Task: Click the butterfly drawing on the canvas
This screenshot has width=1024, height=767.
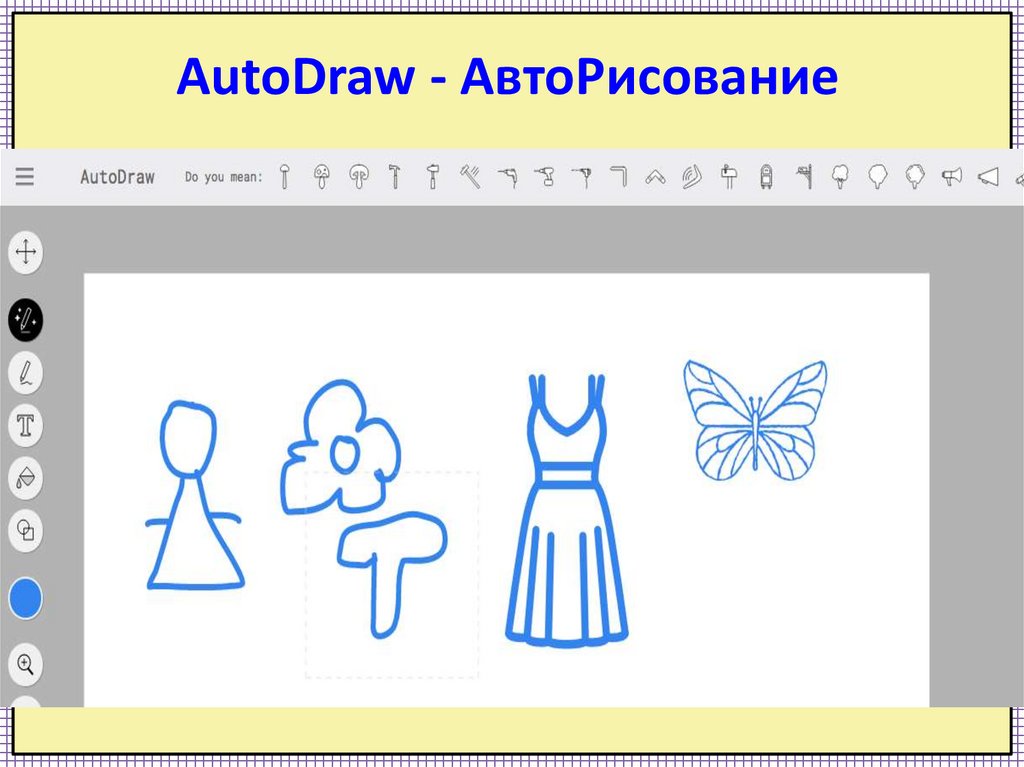Action: coord(756,419)
